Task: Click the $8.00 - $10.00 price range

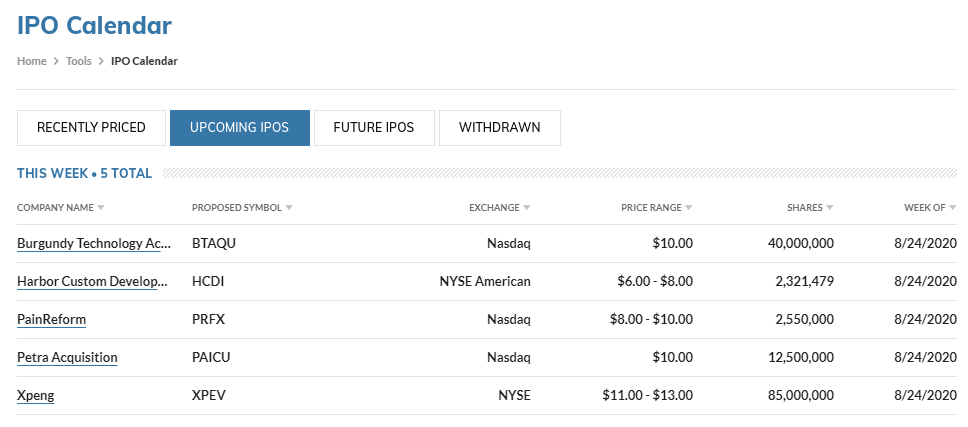Action: click(x=651, y=320)
